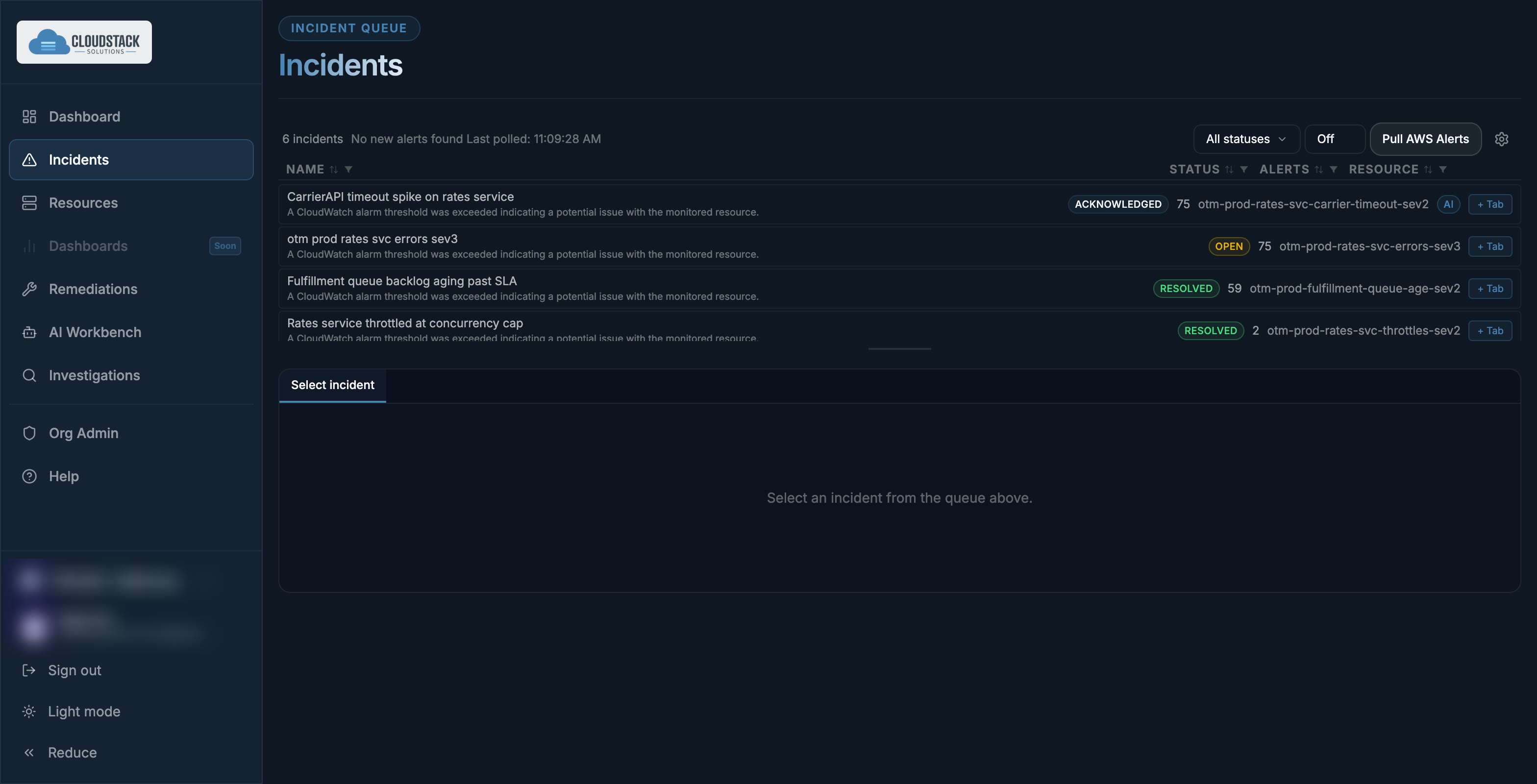Click the Incidents warning triangle icon

29,160
